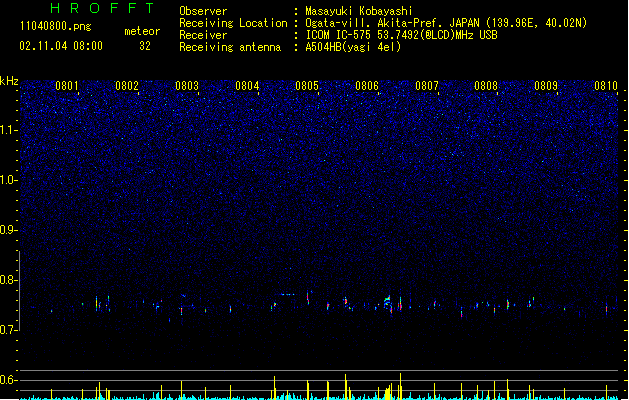Click the horizontal echo streak below the 0804 marker
This screenshot has height=400, width=629.
pos(287,294)
